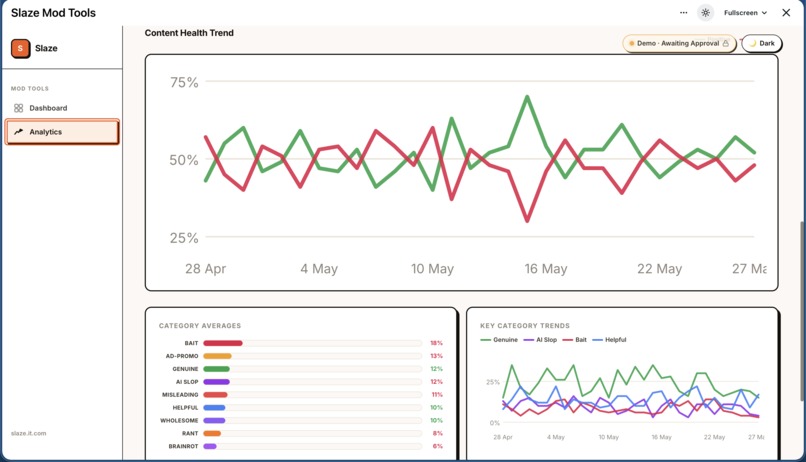Click the 22 May label on main chart
Viewport: 806px width, 462px height.
pos(660,269)
